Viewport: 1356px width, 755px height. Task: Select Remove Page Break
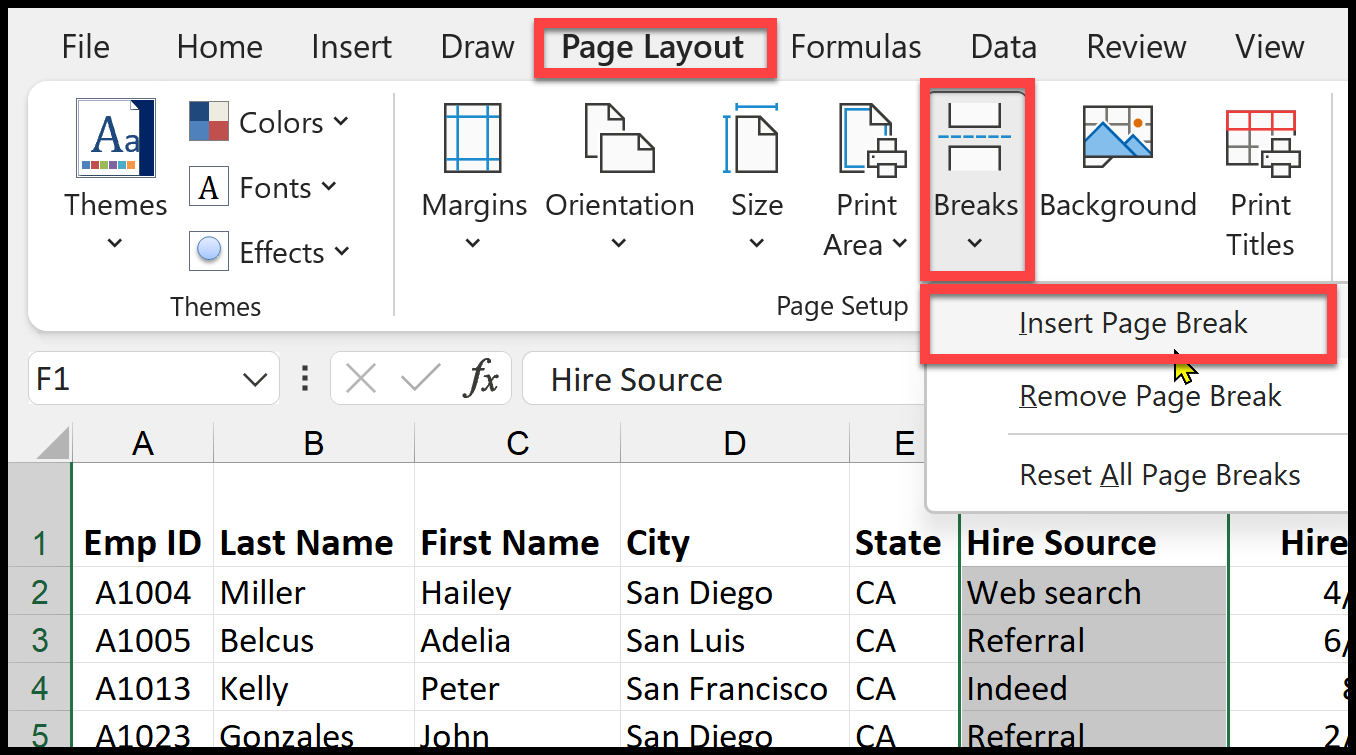tap(1150, 396)
